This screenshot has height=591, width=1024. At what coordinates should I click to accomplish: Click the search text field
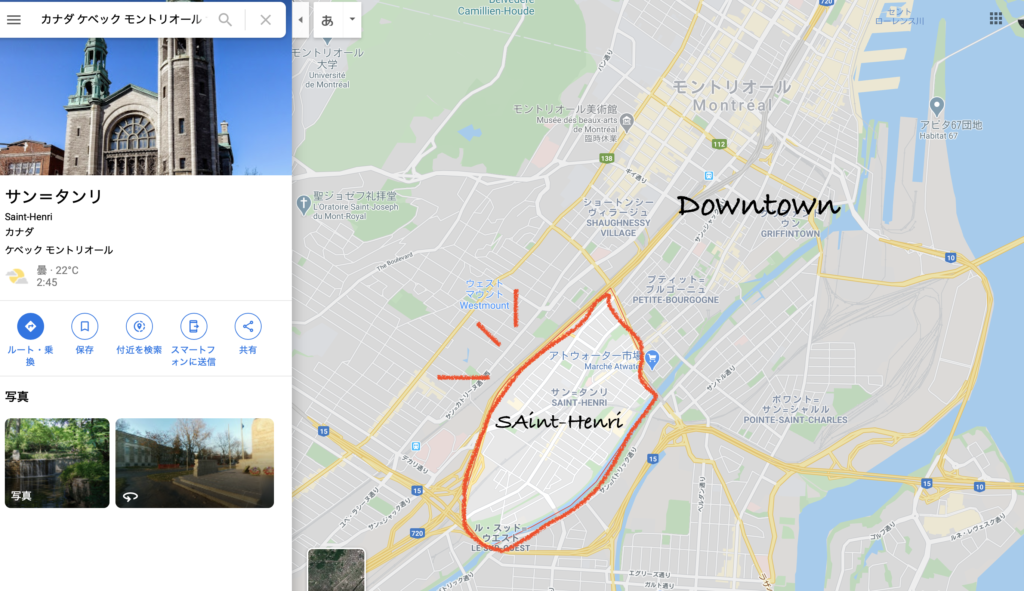[x=121, y=20]
